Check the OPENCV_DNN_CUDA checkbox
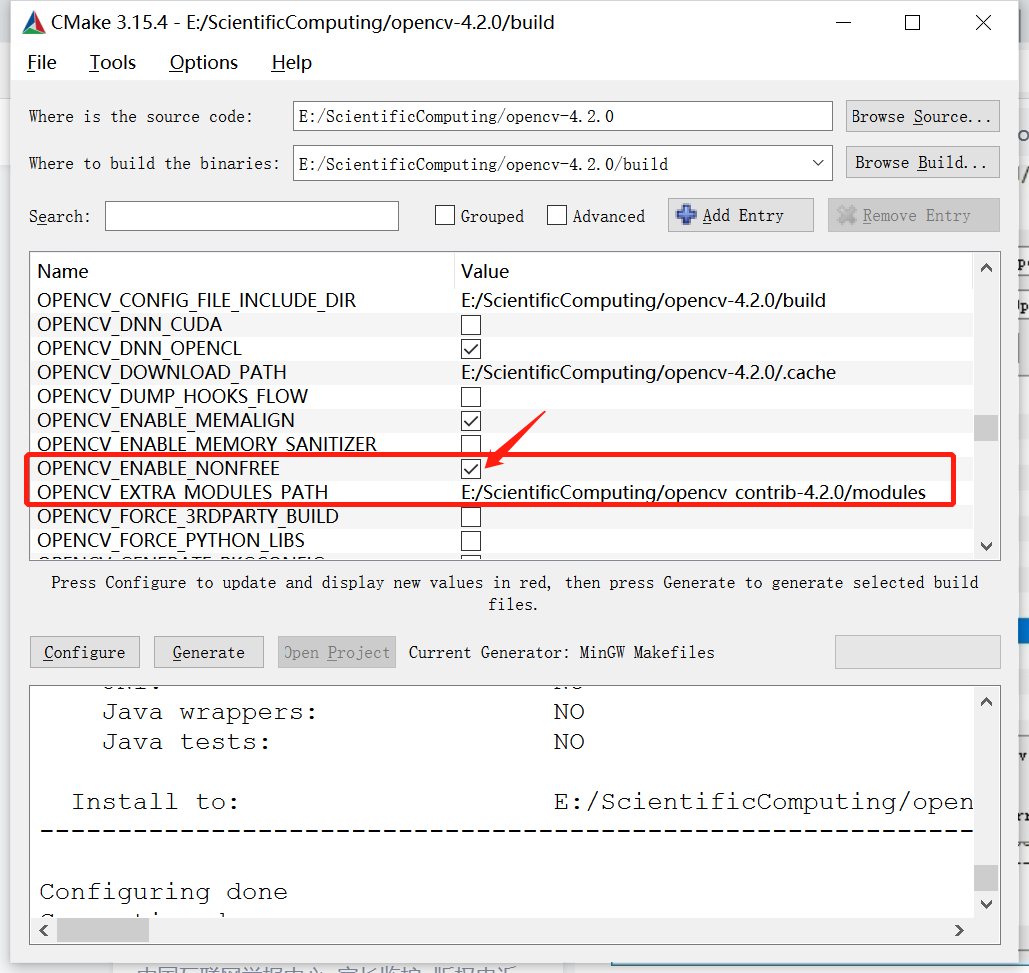 pos(471,325)
